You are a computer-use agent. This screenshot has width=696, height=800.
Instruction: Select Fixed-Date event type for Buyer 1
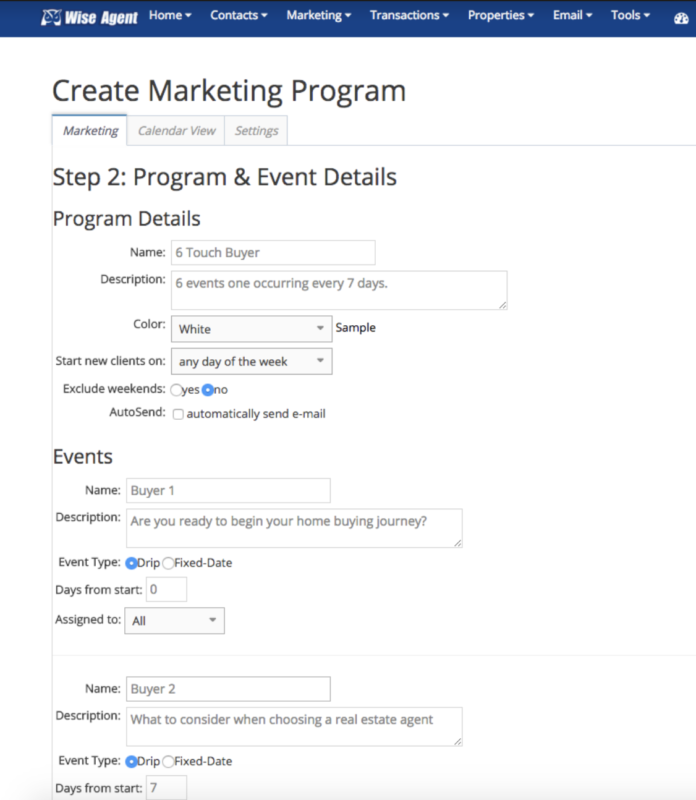168,563
